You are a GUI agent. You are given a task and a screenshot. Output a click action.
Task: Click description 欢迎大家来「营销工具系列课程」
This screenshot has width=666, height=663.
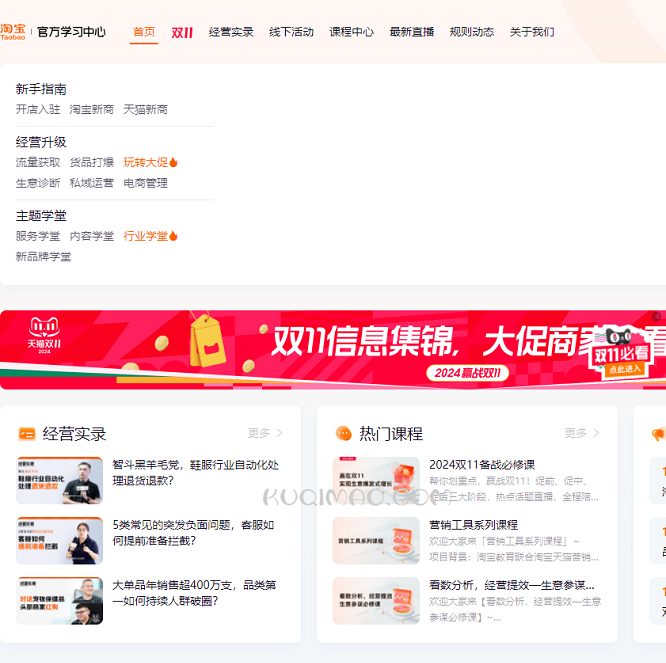(x=514, y=549)
